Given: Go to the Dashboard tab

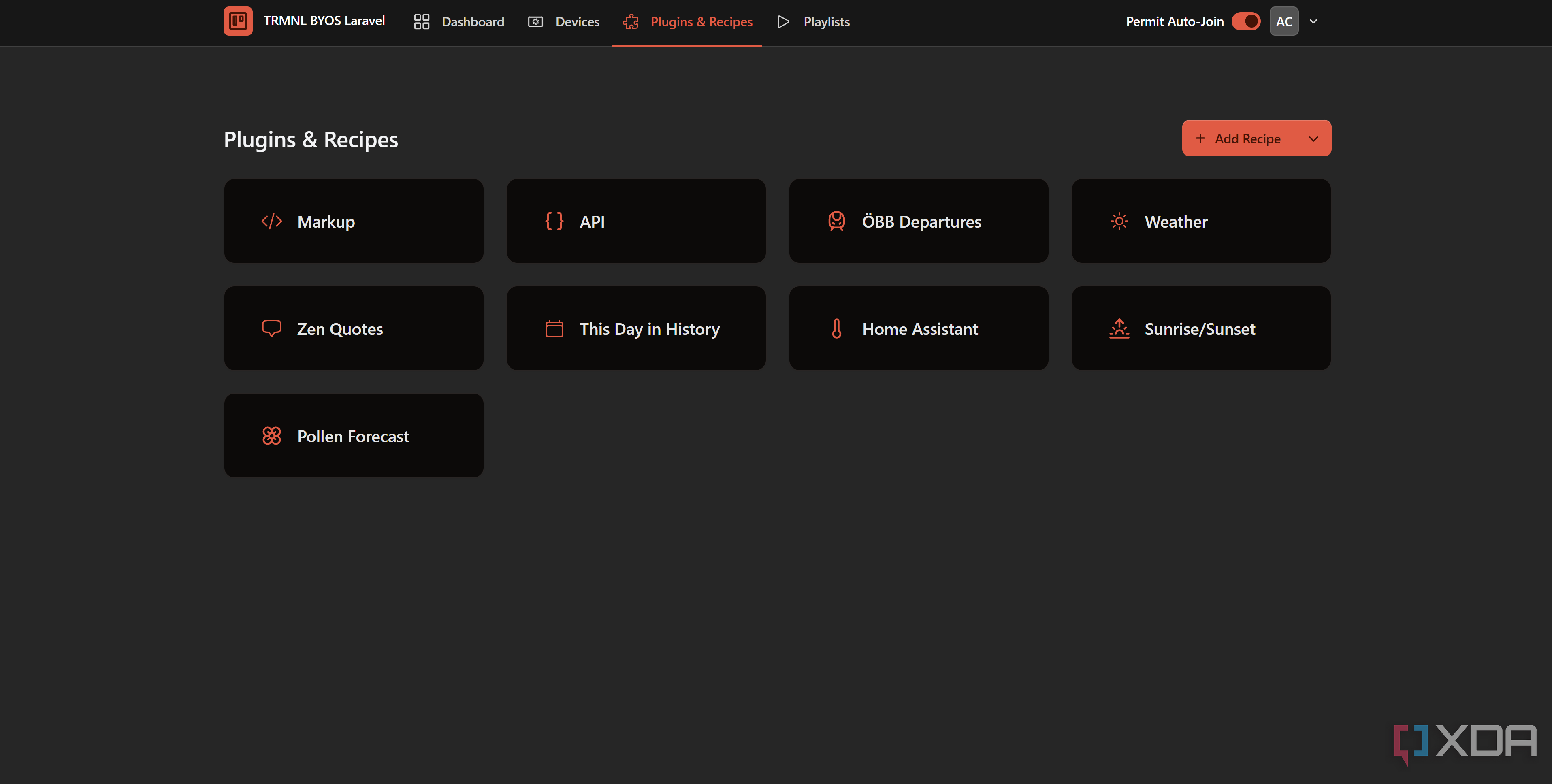Looking at the screenshot, I should pos(459,22).
